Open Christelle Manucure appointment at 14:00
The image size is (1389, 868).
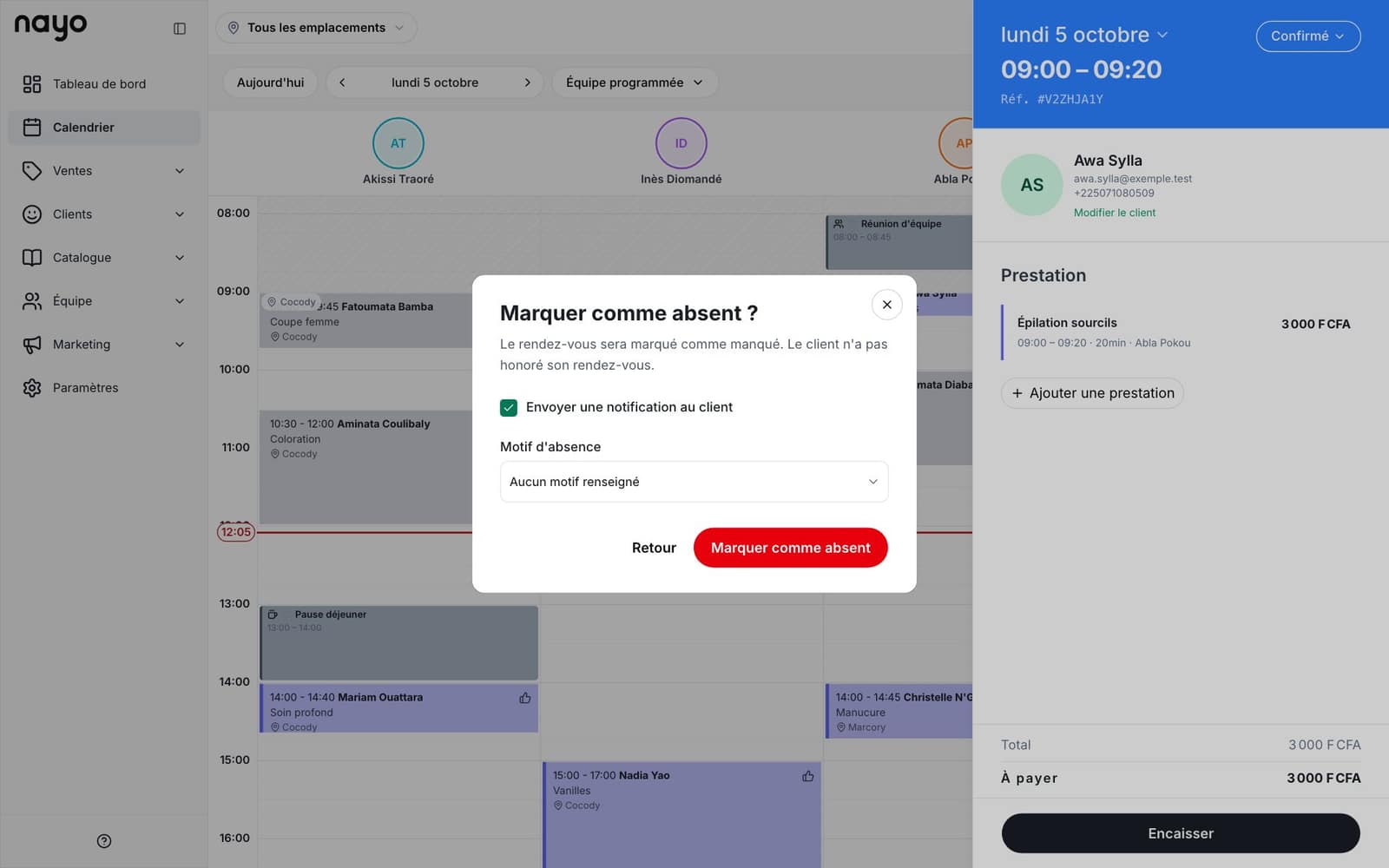pos(899,711)
